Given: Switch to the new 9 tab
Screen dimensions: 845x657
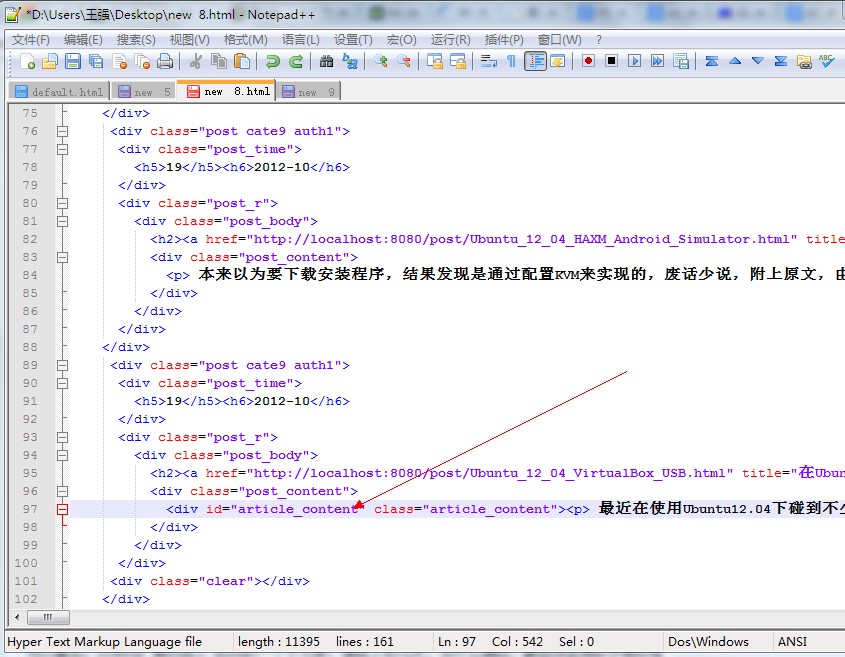Looking at the screenshot, I should 309,92.
